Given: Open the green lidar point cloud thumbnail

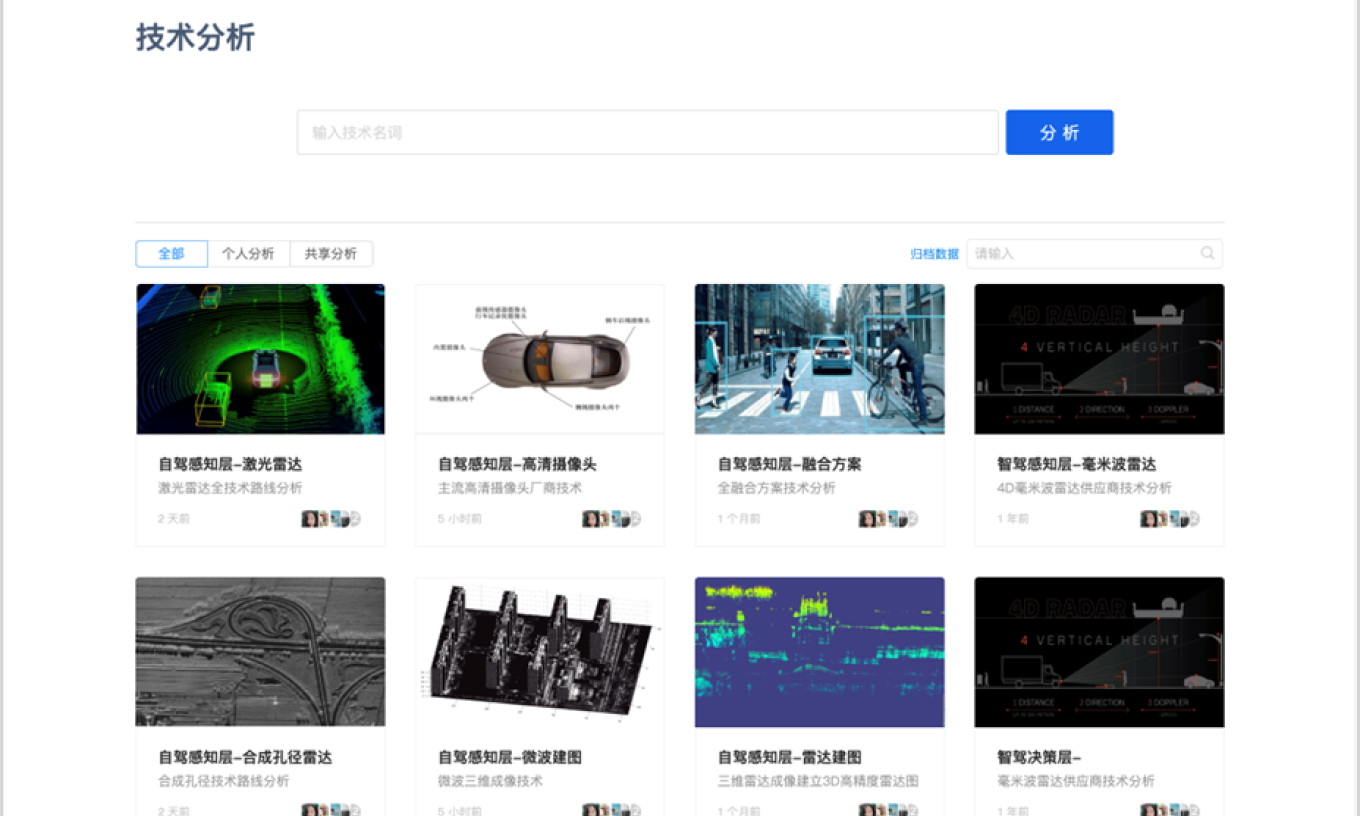Looking at the screenshot, I should [x=260, y=359].
